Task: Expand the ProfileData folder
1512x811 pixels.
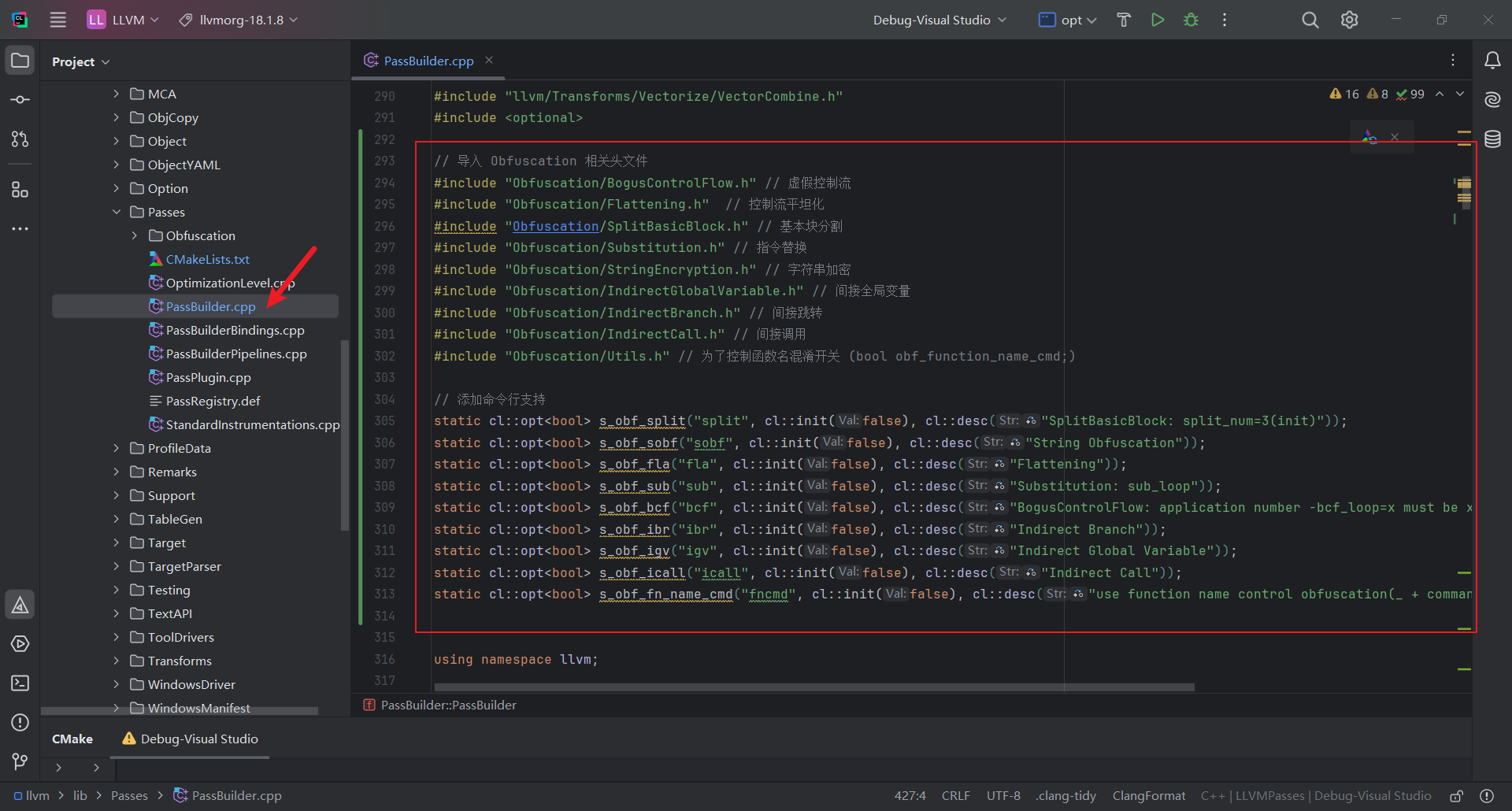Action: pos(117,448)
